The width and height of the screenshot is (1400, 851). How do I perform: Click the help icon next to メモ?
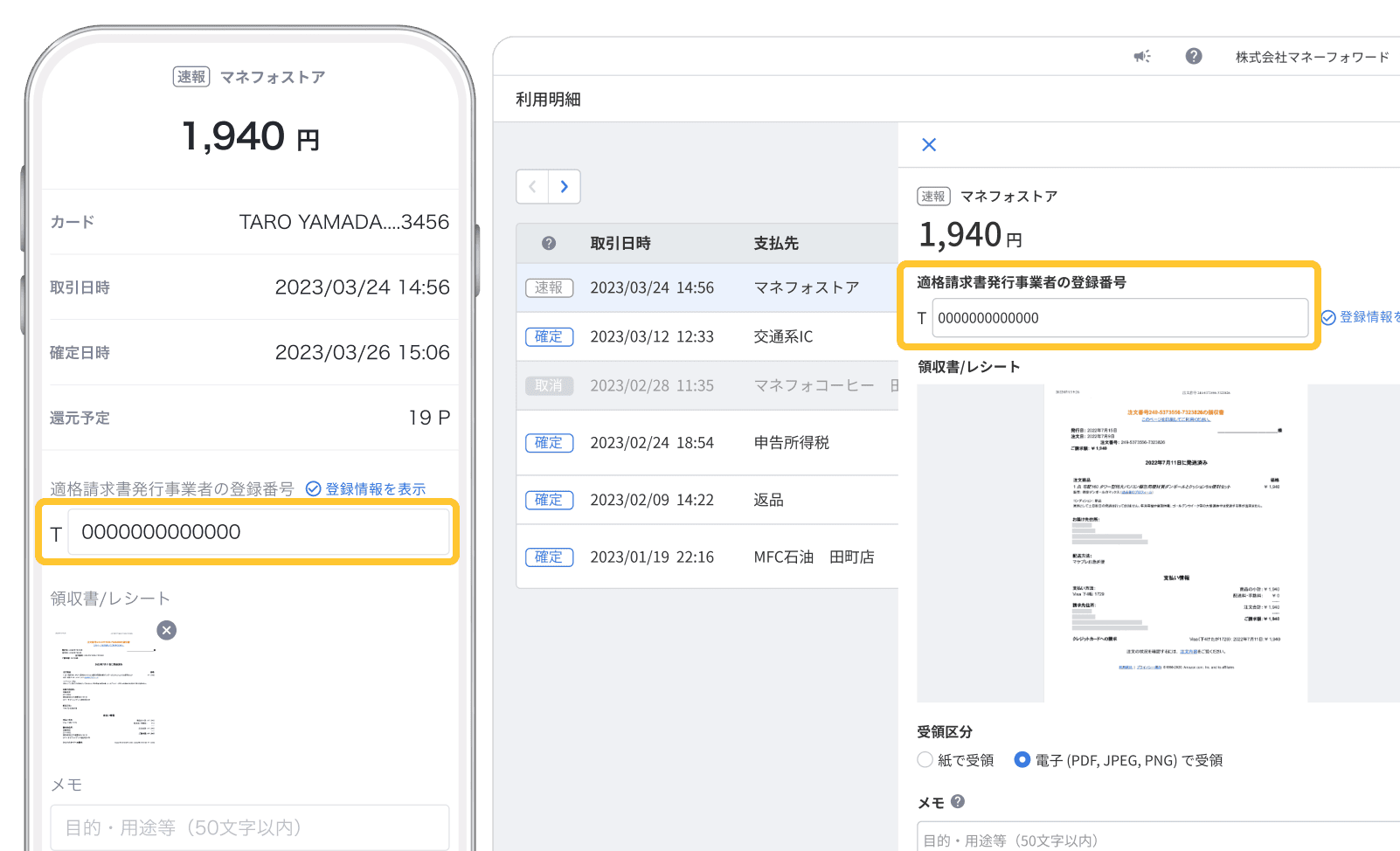(x=958, y=801)
